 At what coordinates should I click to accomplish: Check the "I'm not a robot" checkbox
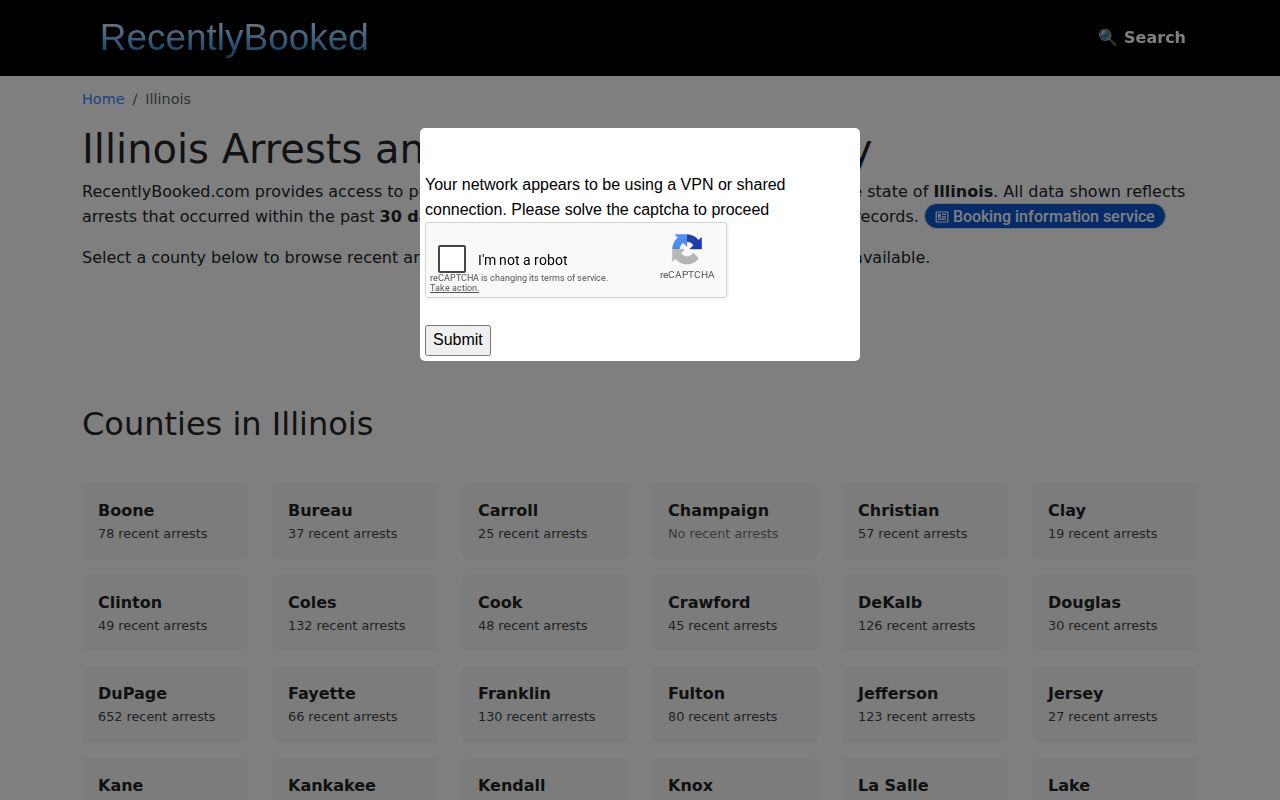452,259
